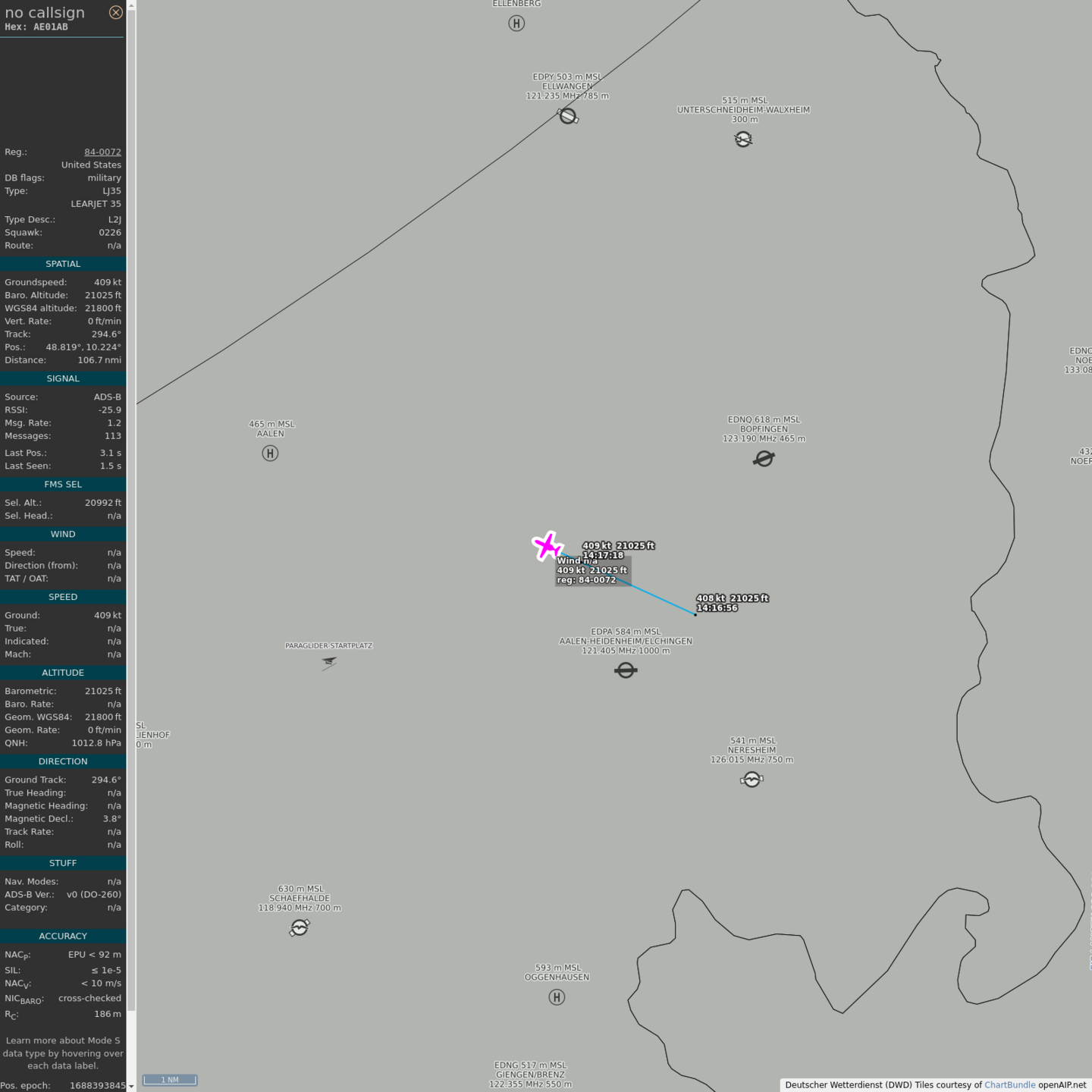Open registration 84-0072 link
The width and height of the screenshot is (1092, 1092).
pos(102,152)
